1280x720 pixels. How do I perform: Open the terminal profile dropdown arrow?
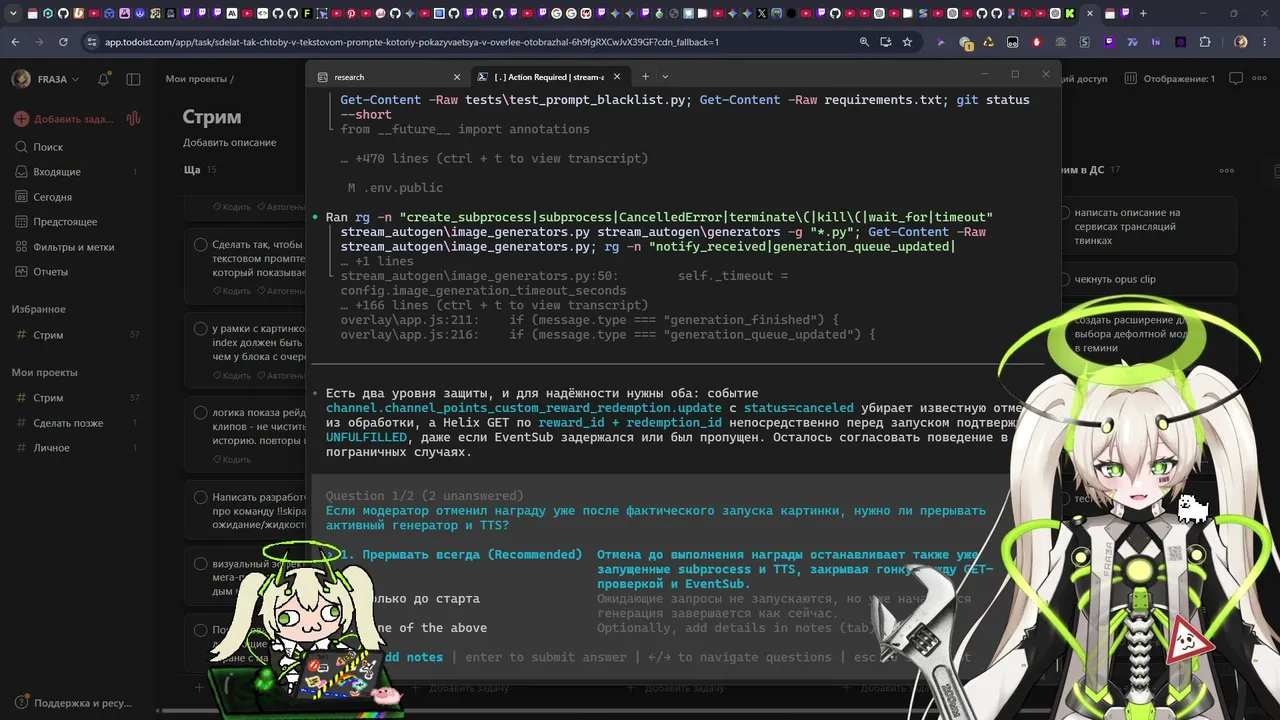coord(665,77)
